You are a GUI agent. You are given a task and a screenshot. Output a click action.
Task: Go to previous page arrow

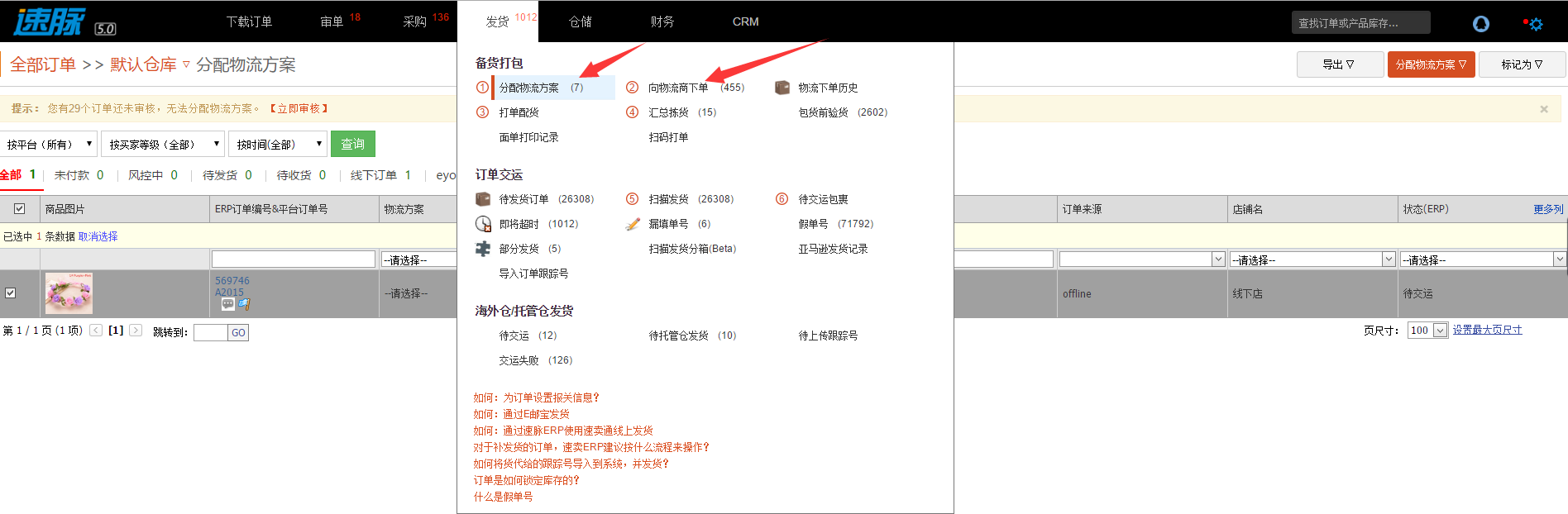click(96, 331)
